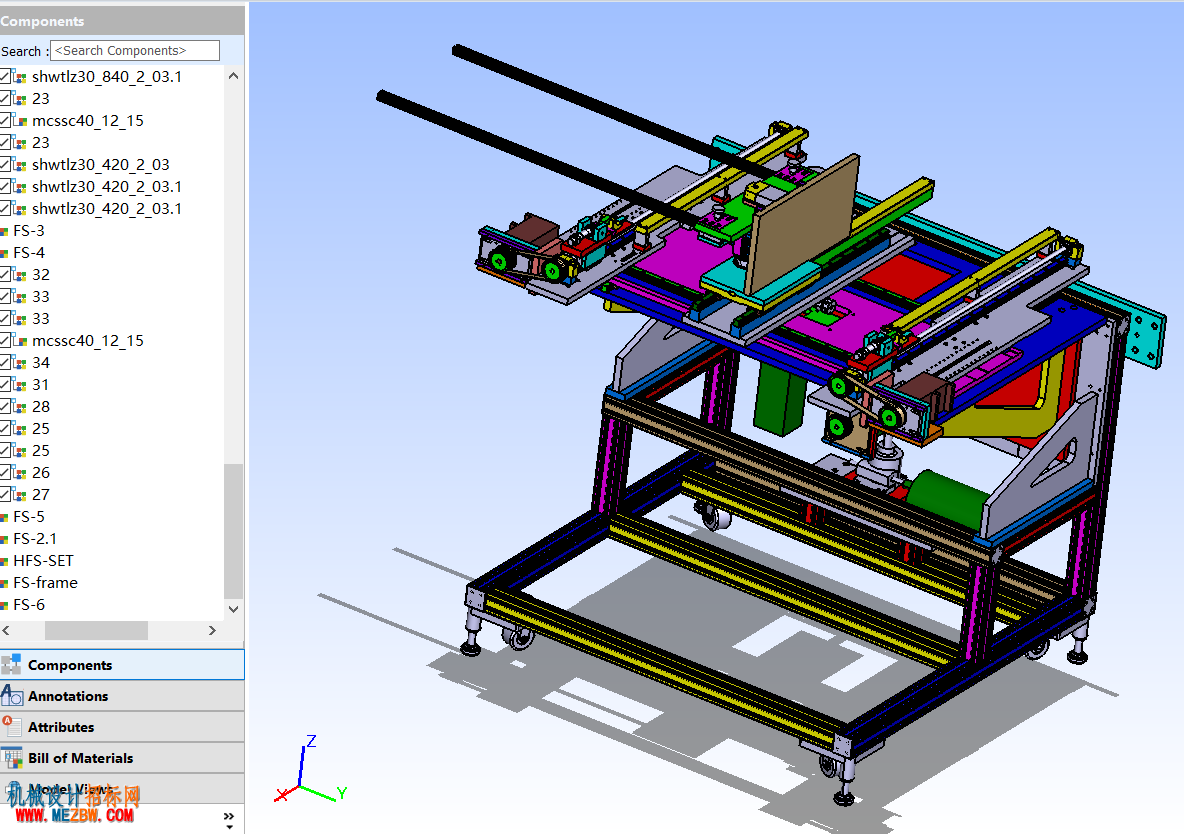Image resolution: width=1184 pixels, height=834 pixels.
Task: Click the Components panel icon
Action: coord(11,665)
